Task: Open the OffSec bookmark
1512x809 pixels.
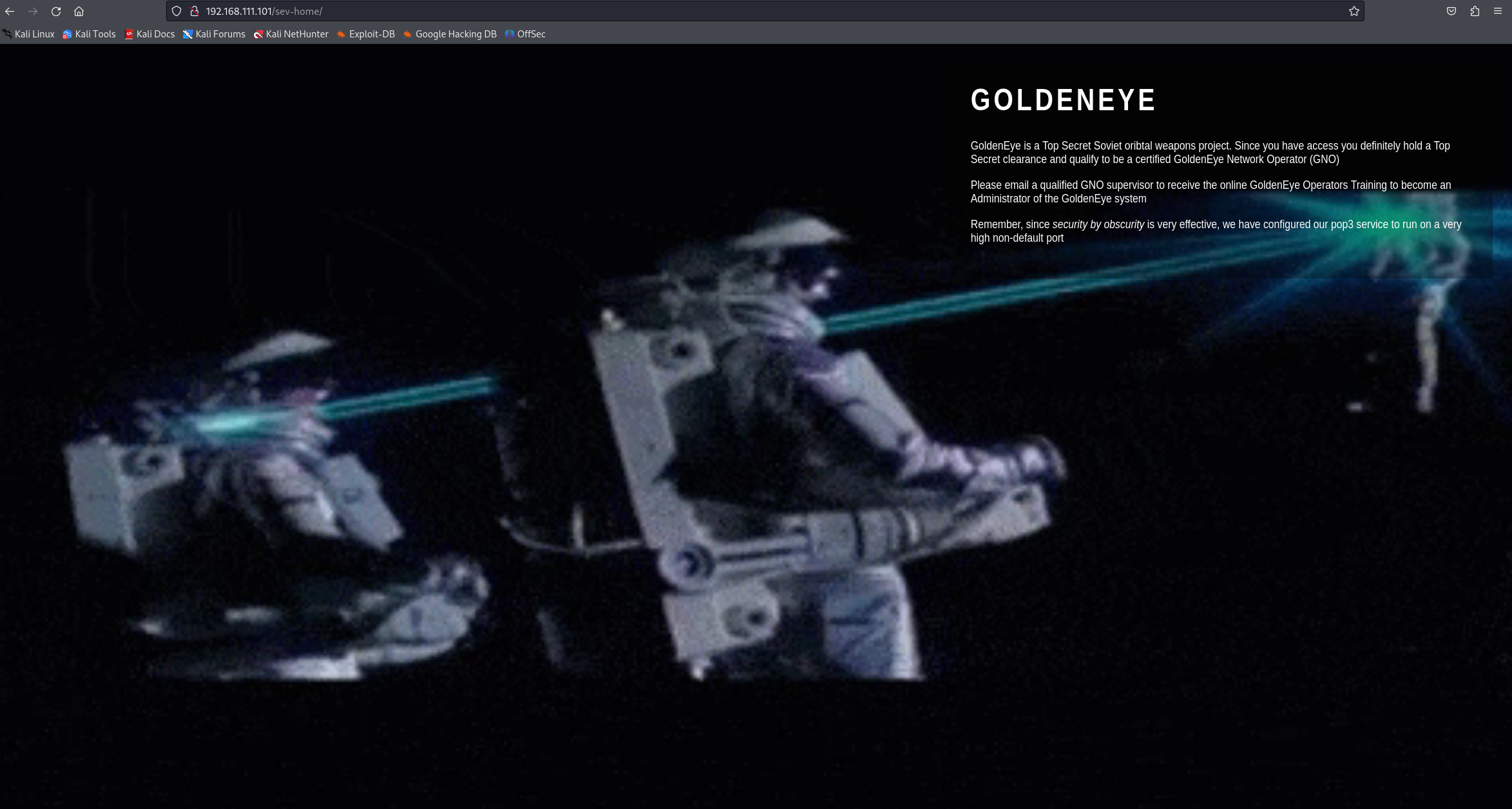Action: [x=525, y=34]
